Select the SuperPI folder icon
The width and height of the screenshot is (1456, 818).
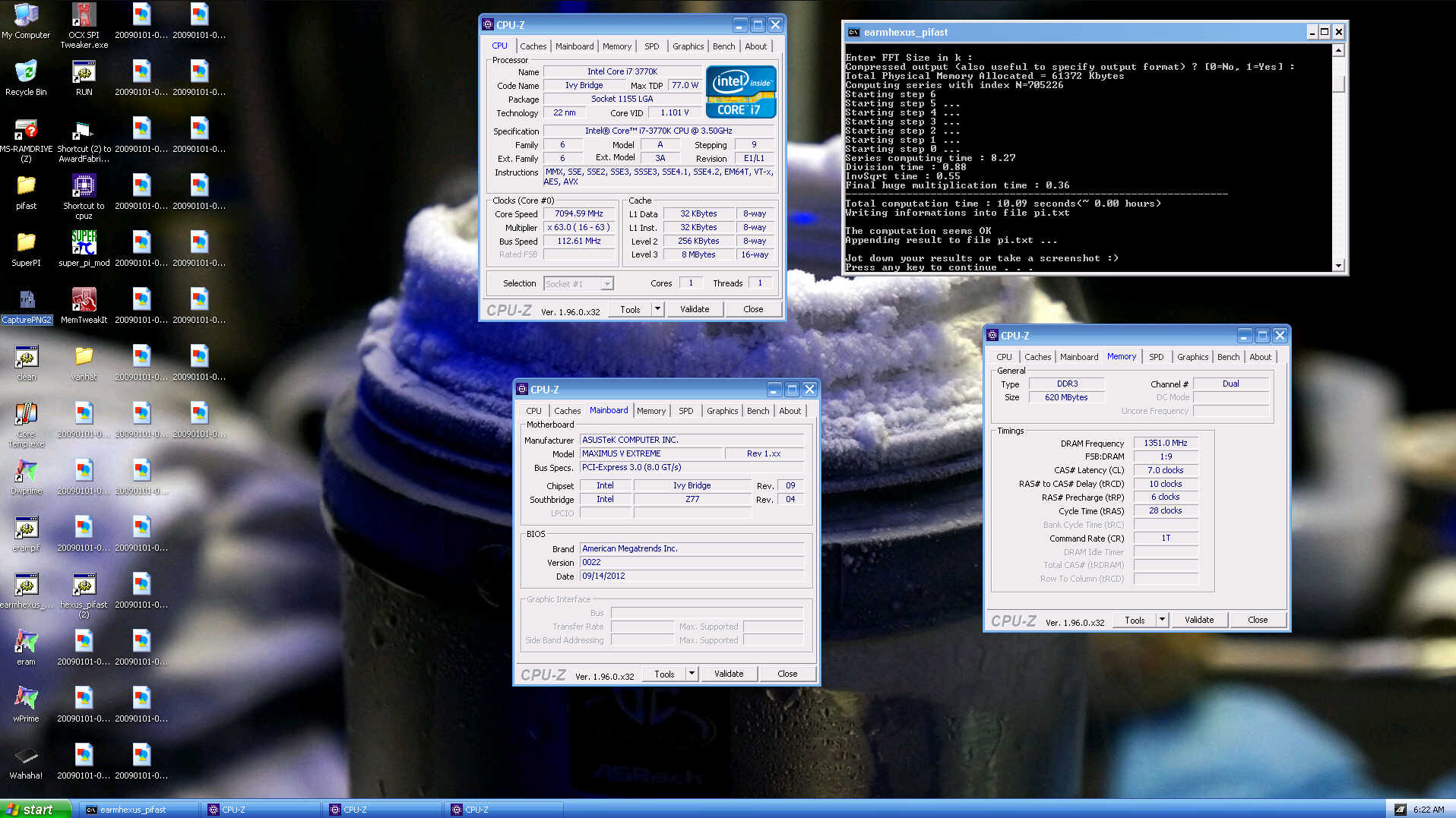coord(26,249)
